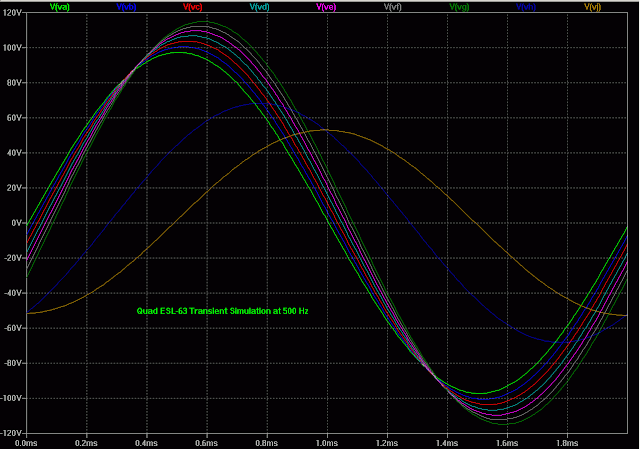Click the 40V vertical axis label

pos(14,153)
